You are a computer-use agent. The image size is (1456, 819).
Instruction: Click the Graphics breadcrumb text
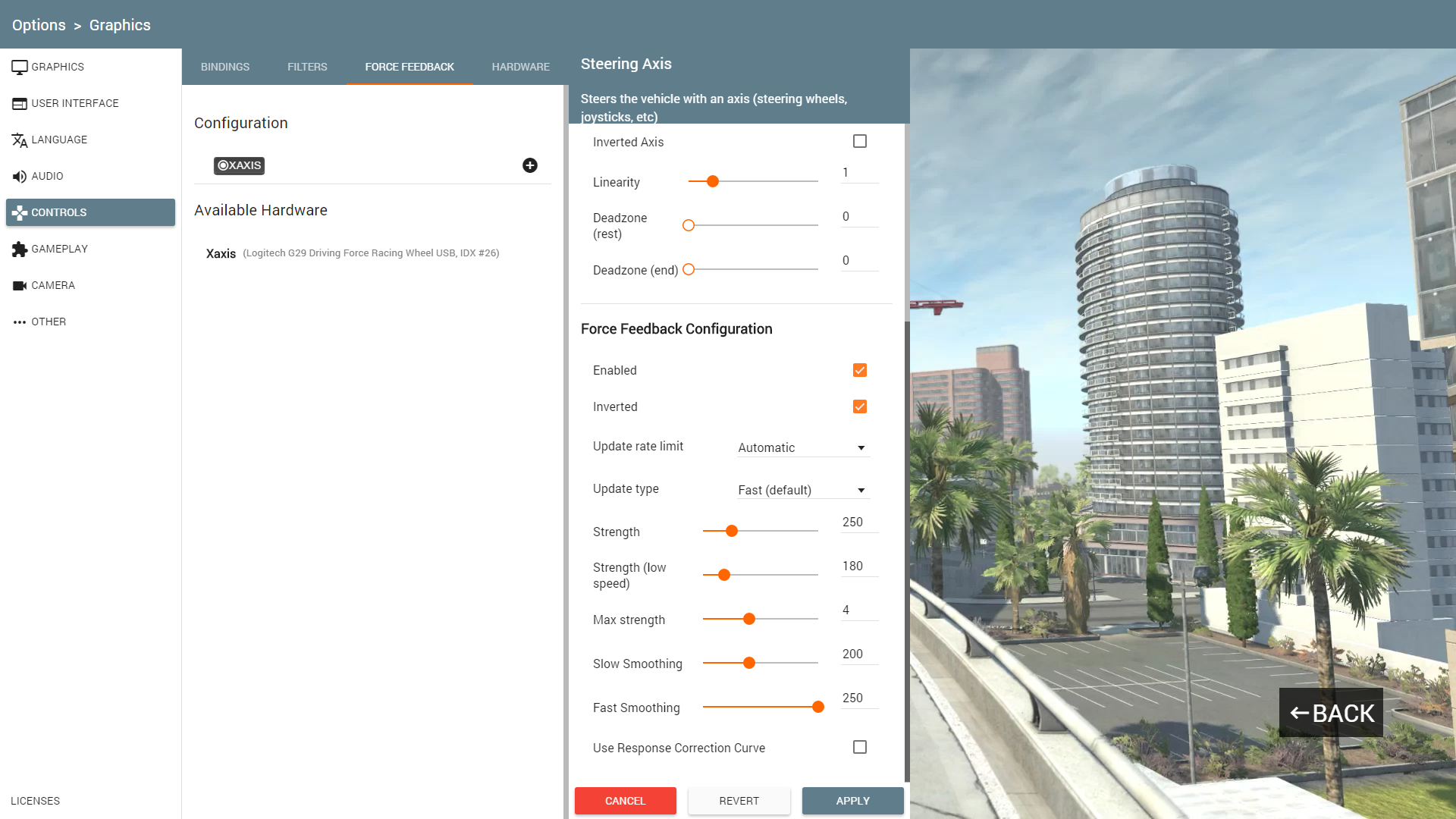coord(120,25)
